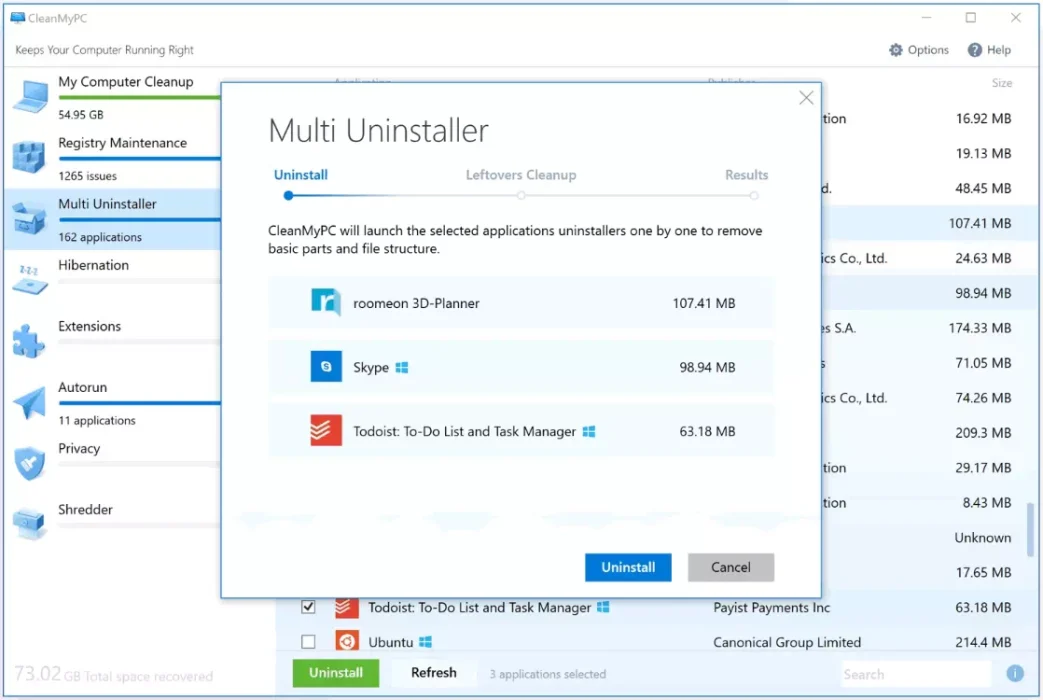
Task: Select the Skype row in dialog
Action: pyautogui.click(x=521, y=367)
